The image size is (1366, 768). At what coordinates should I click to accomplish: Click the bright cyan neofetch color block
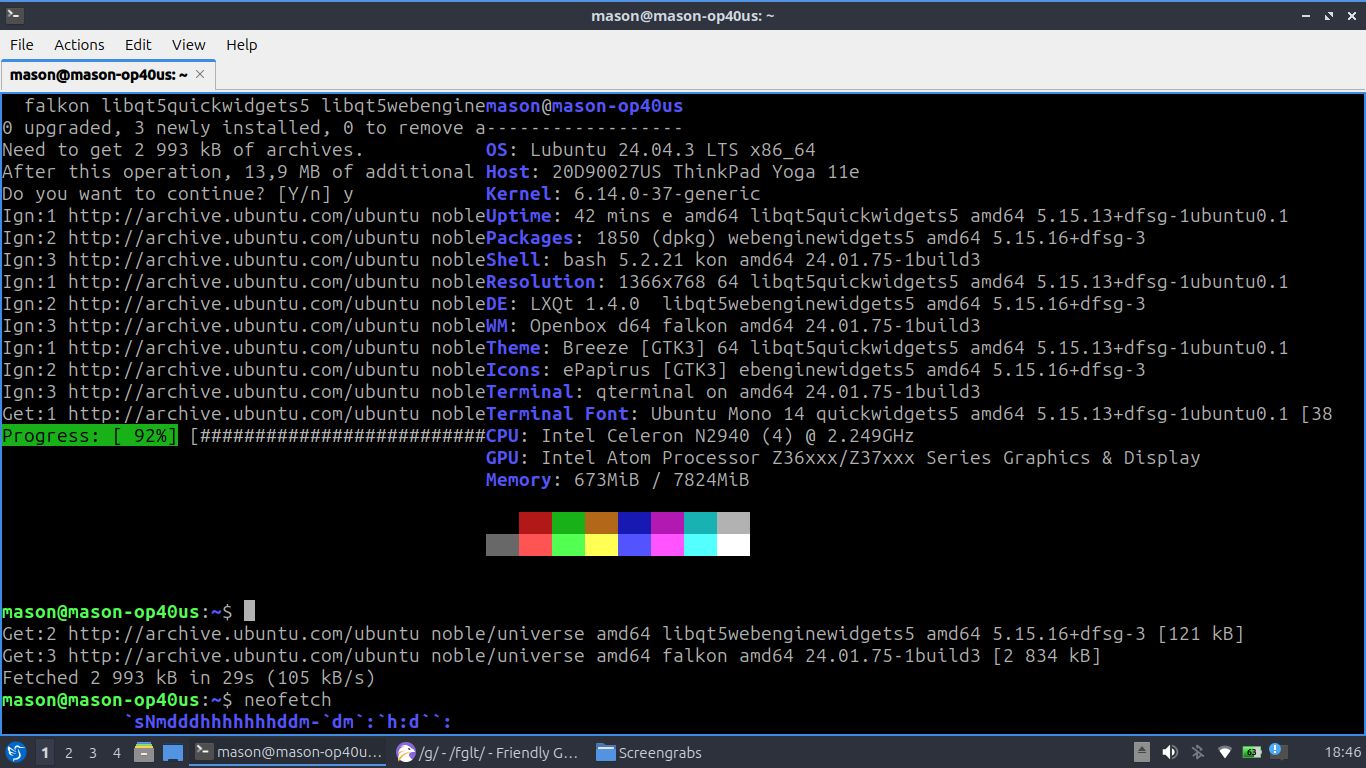coord(700,545)
